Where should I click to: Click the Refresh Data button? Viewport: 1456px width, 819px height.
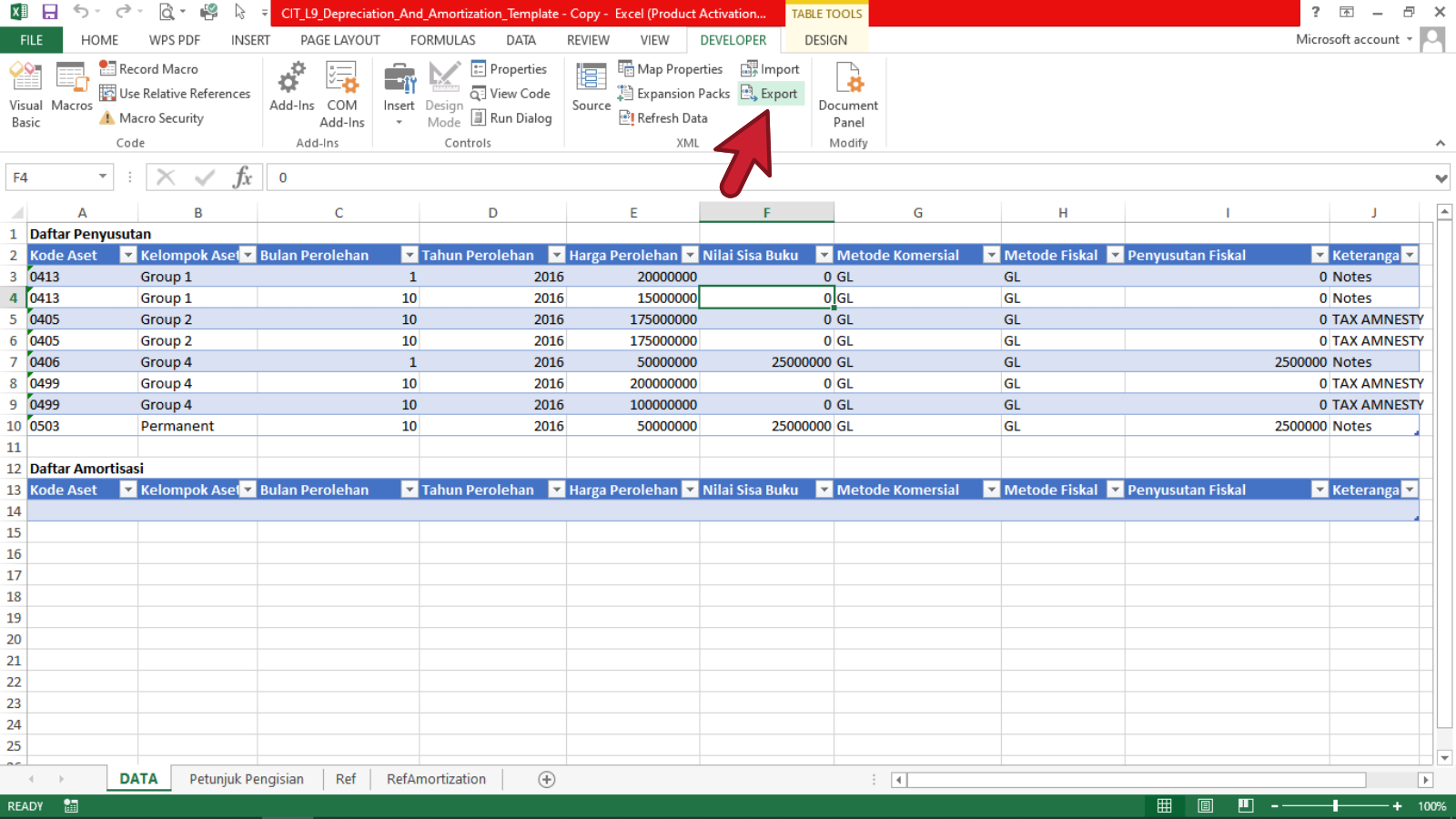pos(663,118)
